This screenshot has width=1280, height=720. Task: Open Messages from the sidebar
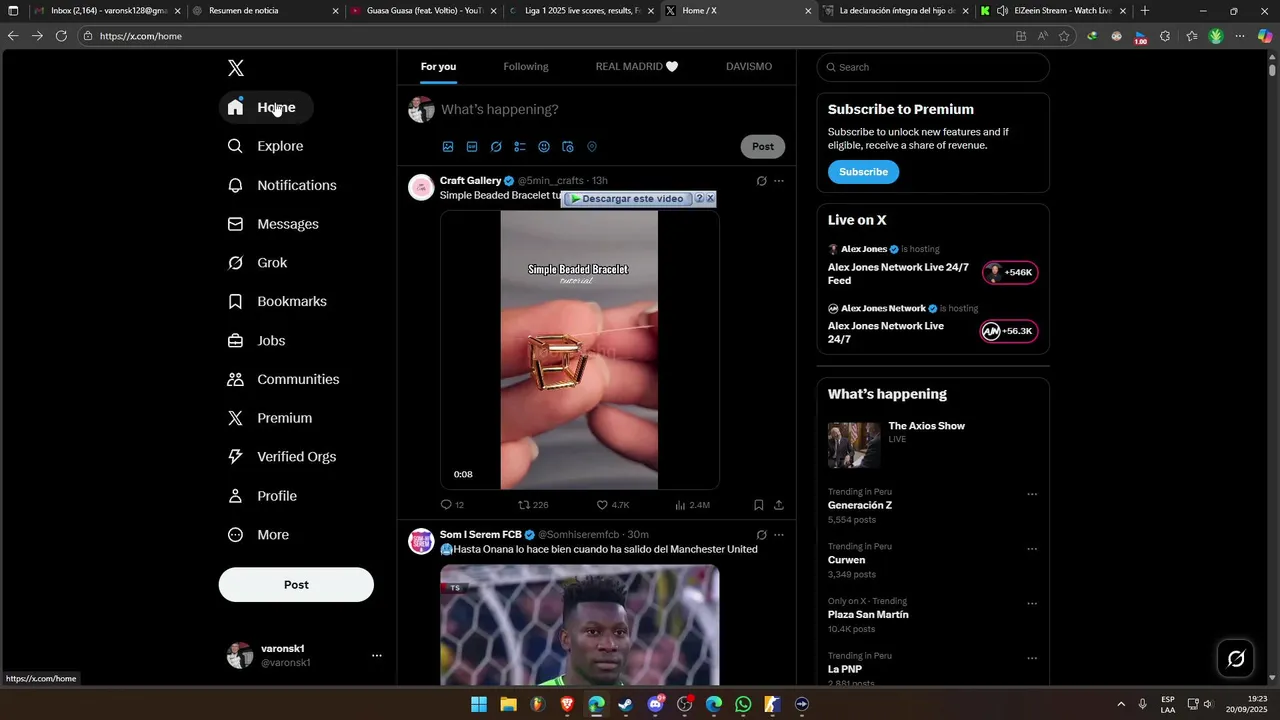click(x=273, y=224)
